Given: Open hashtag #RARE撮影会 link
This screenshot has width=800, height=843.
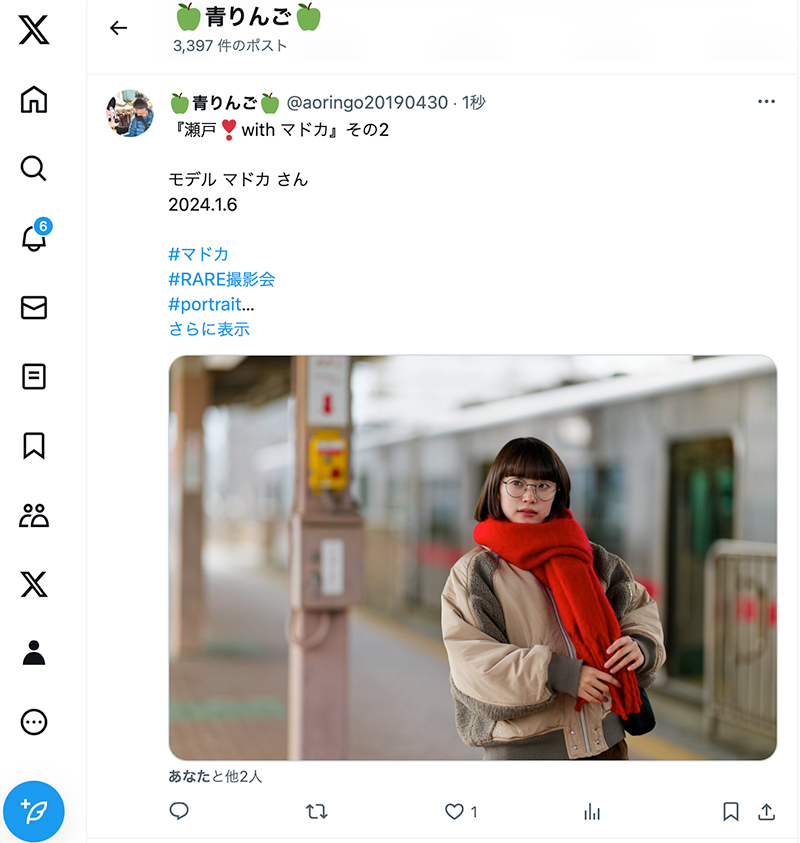Looking at the screenshot, I should 222,279.
